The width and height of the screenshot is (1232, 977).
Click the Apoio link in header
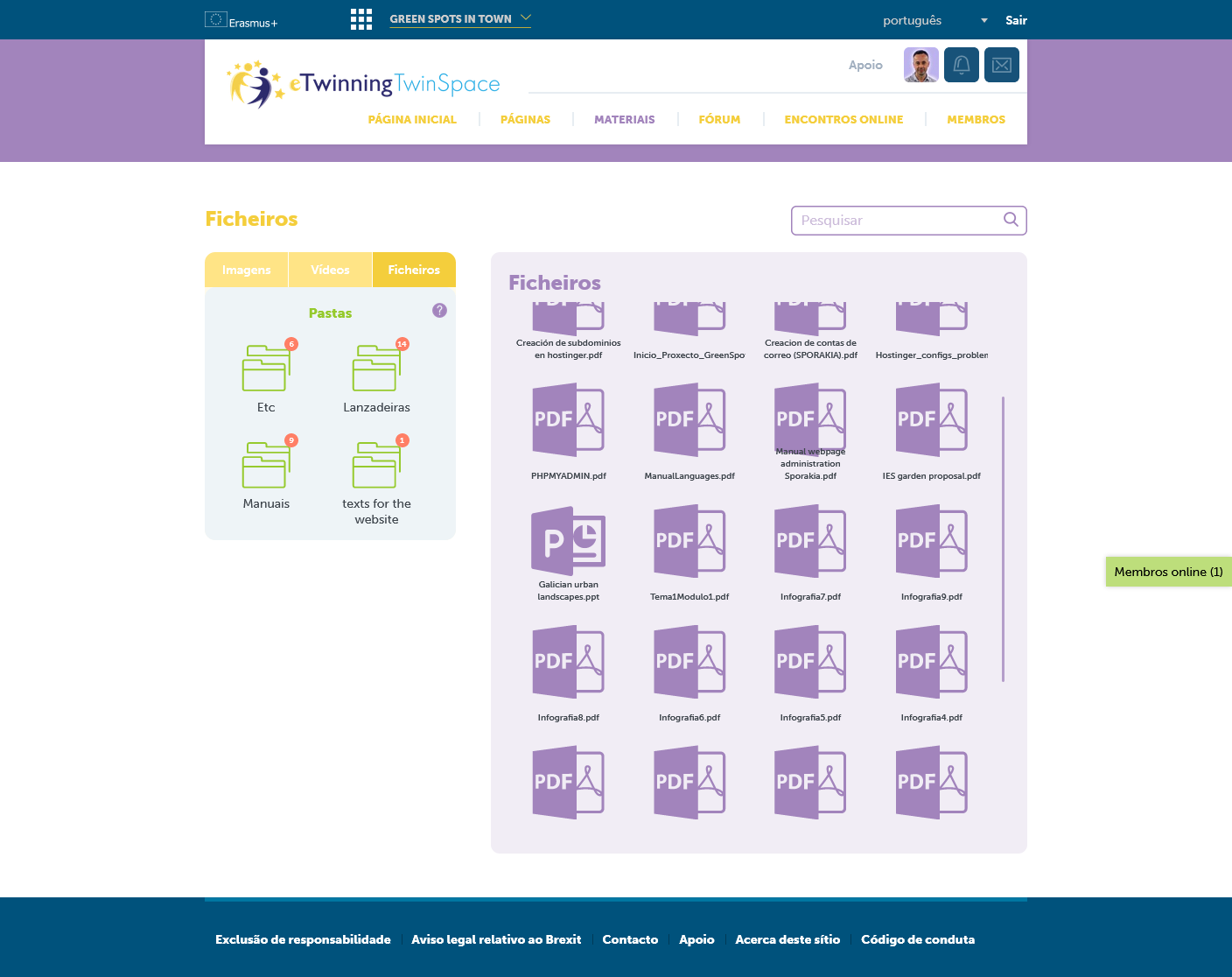865,65
